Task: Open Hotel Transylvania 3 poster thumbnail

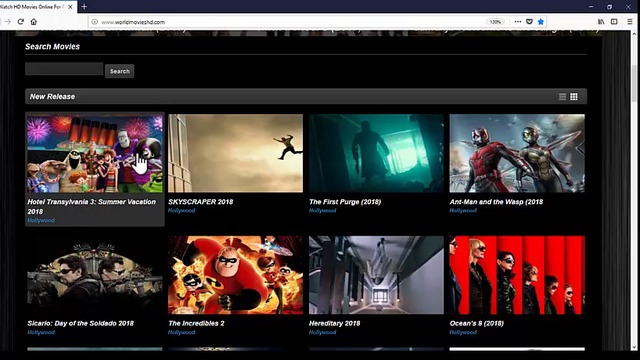Action: [95, 153]
